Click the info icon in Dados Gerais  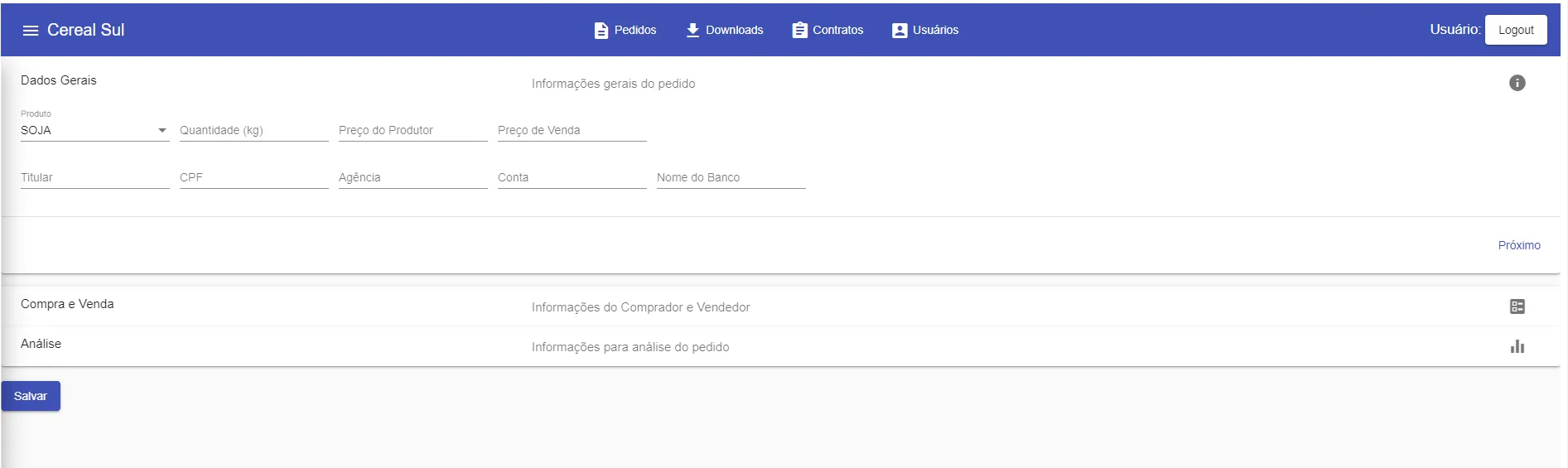tap(1517, 83)
